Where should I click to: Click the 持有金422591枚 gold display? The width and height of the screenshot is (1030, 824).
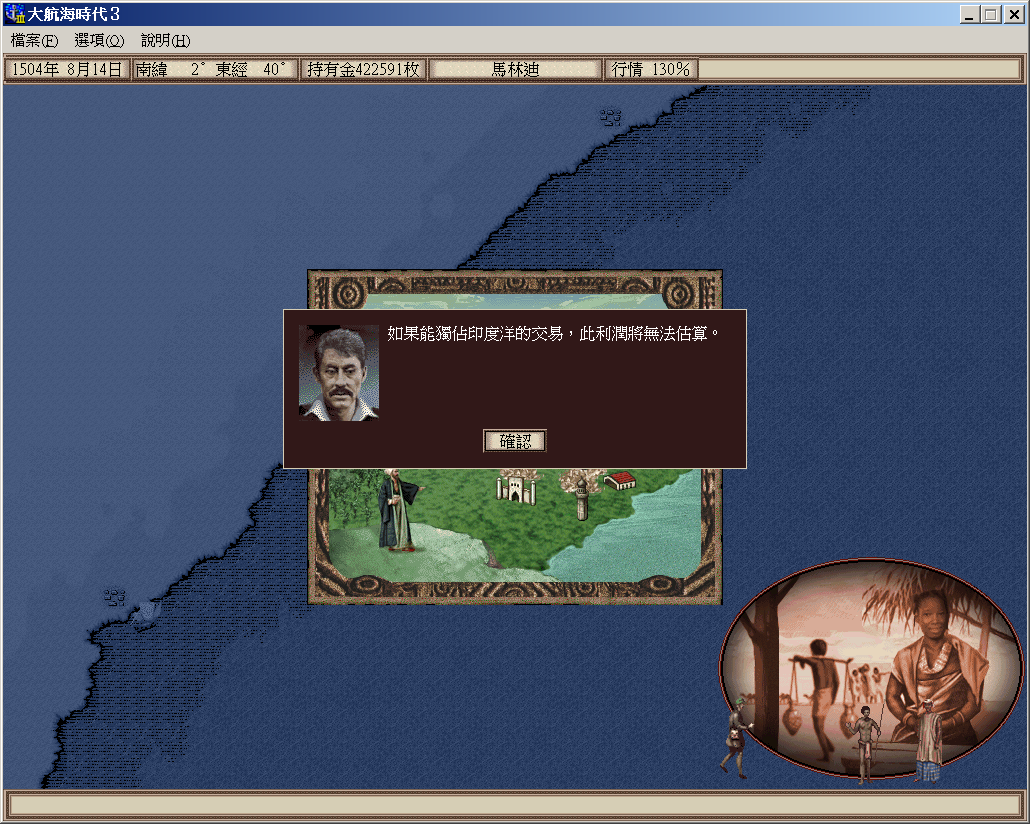click(363, 70)
